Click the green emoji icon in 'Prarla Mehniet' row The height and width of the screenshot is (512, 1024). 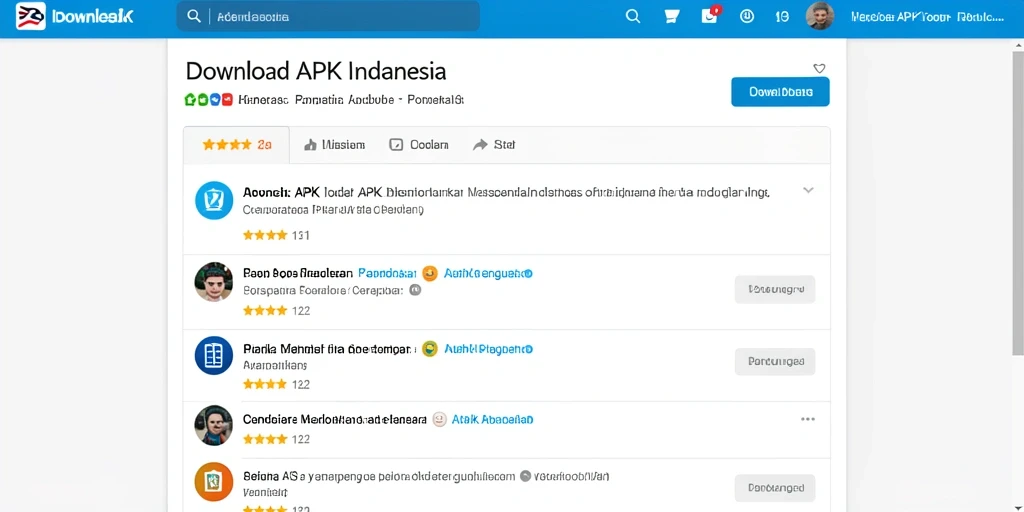click(x=429, y=349)
